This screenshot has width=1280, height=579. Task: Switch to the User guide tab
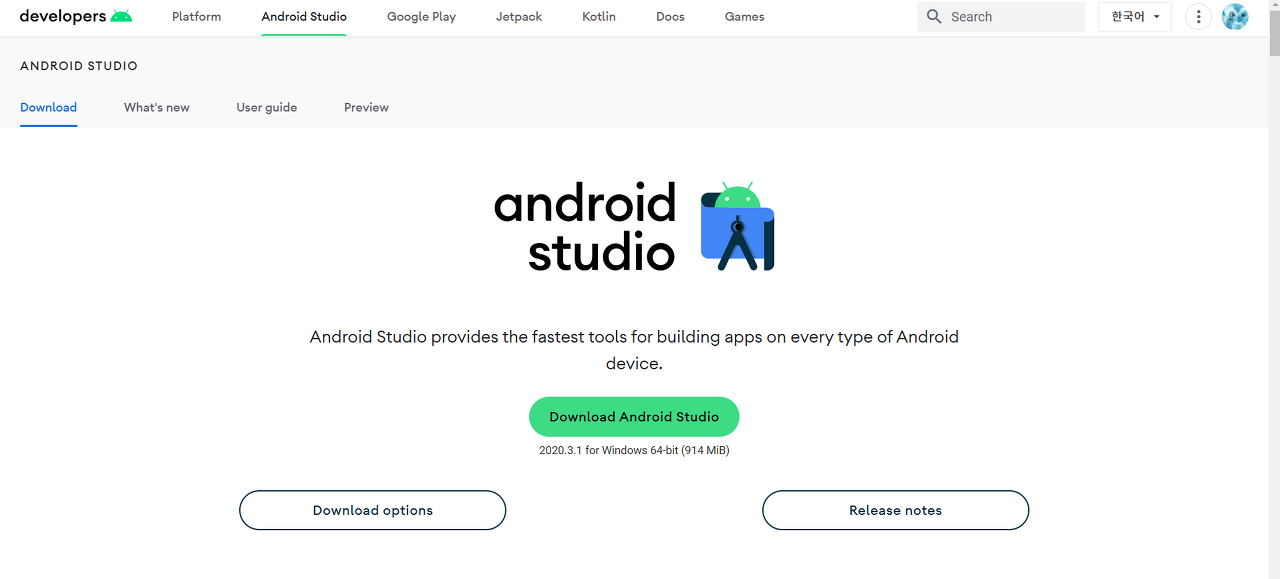tap(267, 107)
